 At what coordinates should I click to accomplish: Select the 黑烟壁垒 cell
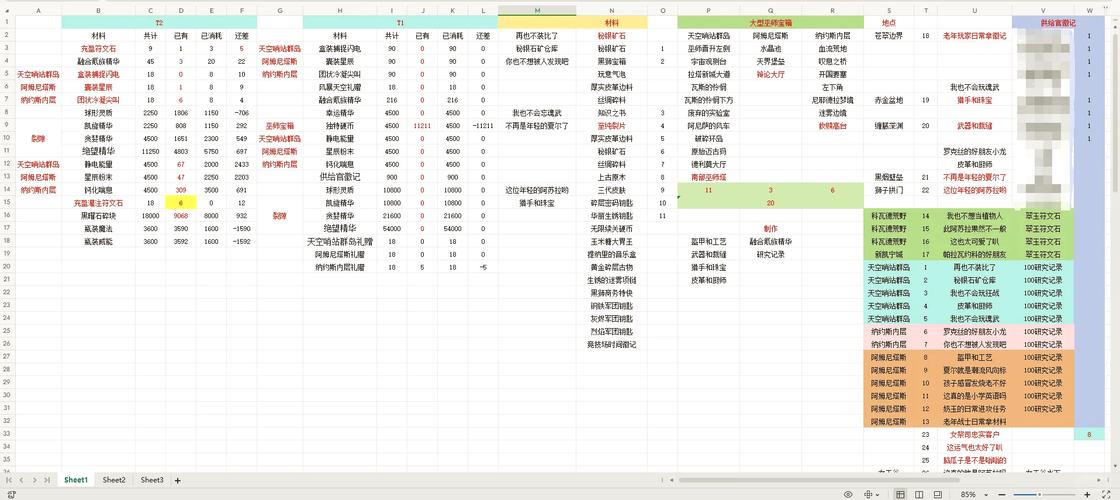tap(889, 177)
